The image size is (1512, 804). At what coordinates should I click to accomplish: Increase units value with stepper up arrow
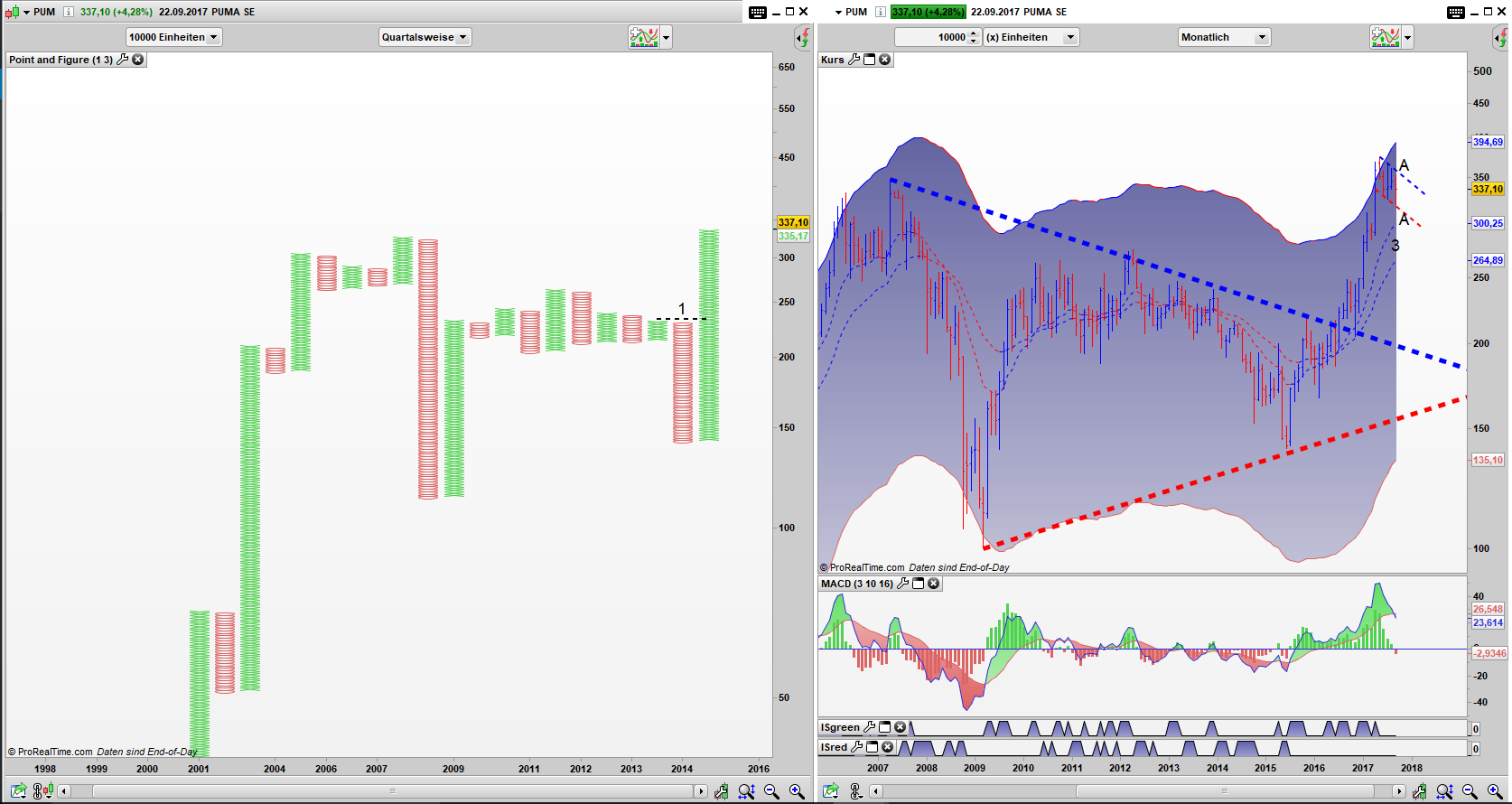pos(973,33)
